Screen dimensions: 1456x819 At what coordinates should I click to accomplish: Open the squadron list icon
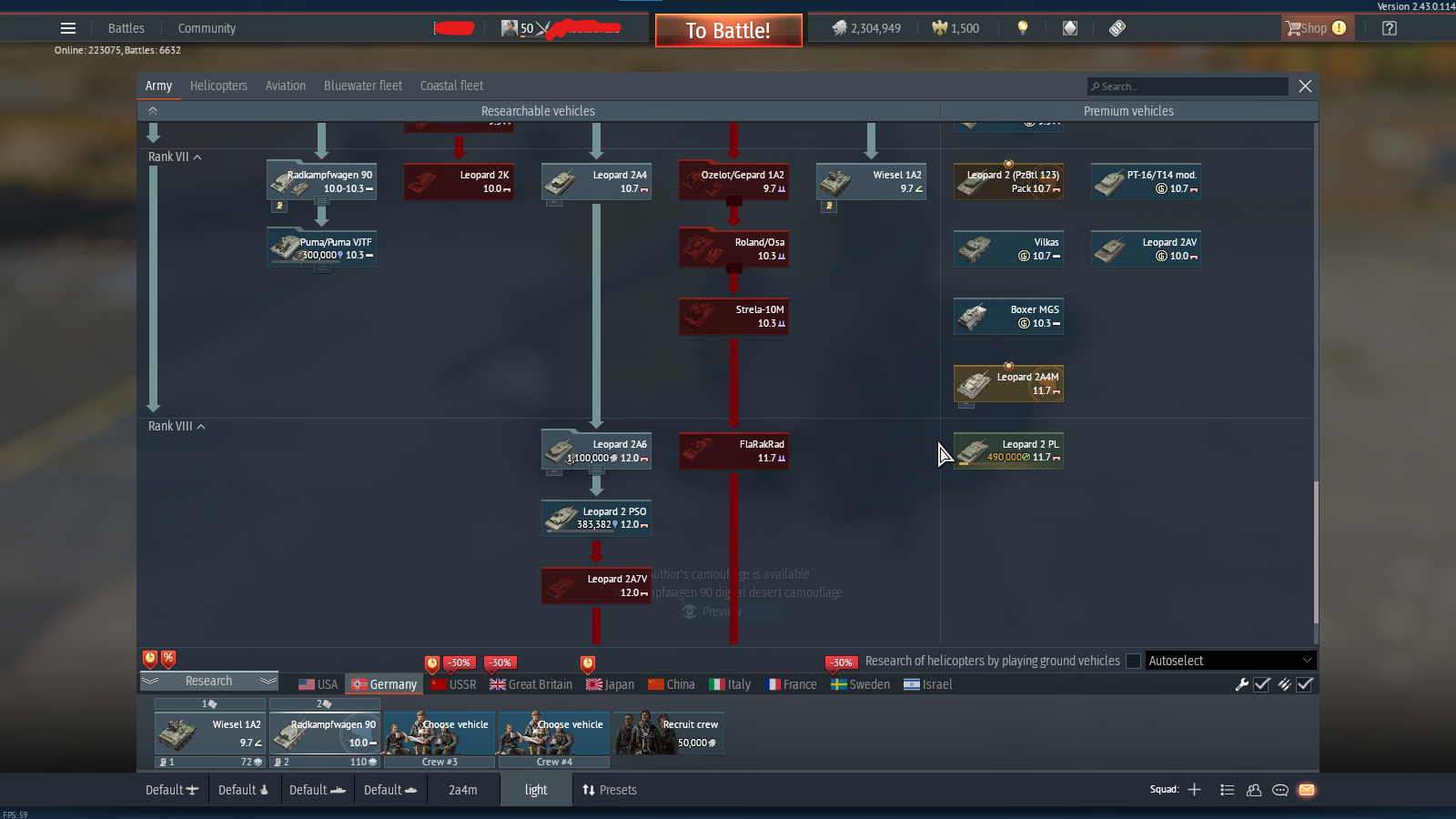[1228, 790]
